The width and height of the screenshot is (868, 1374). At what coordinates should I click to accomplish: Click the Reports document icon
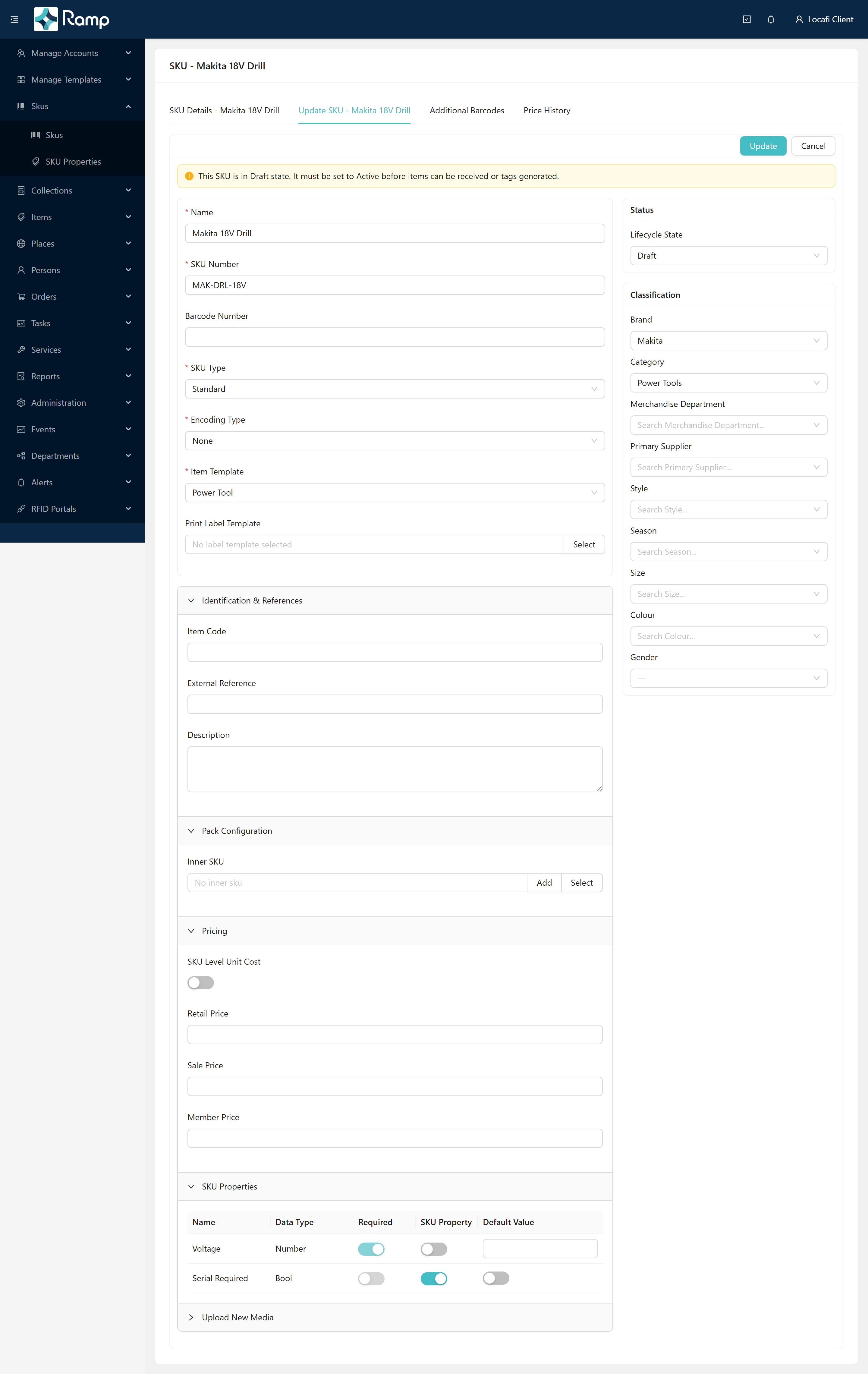coord(21,377)
